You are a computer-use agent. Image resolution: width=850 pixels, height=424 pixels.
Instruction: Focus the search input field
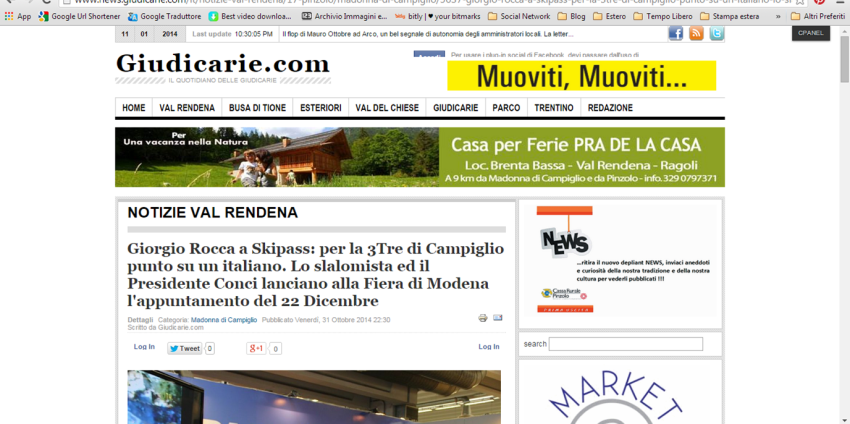(x=626, y=344)
